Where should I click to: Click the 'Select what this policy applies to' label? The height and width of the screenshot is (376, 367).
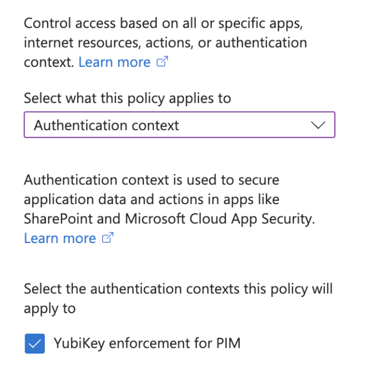127,98
